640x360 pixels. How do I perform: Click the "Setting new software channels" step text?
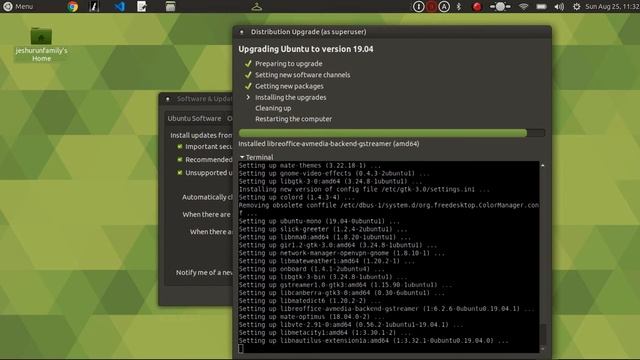(x=302, y=75)
